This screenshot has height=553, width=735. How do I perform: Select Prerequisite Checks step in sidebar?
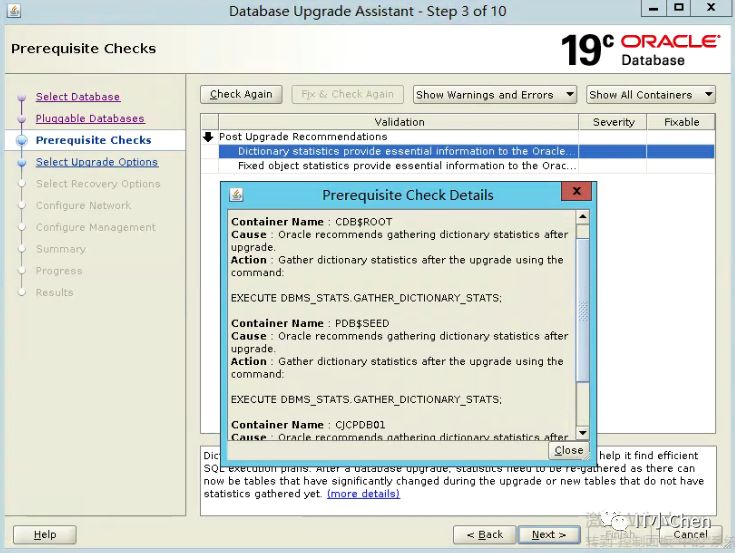tap(93, 140)
